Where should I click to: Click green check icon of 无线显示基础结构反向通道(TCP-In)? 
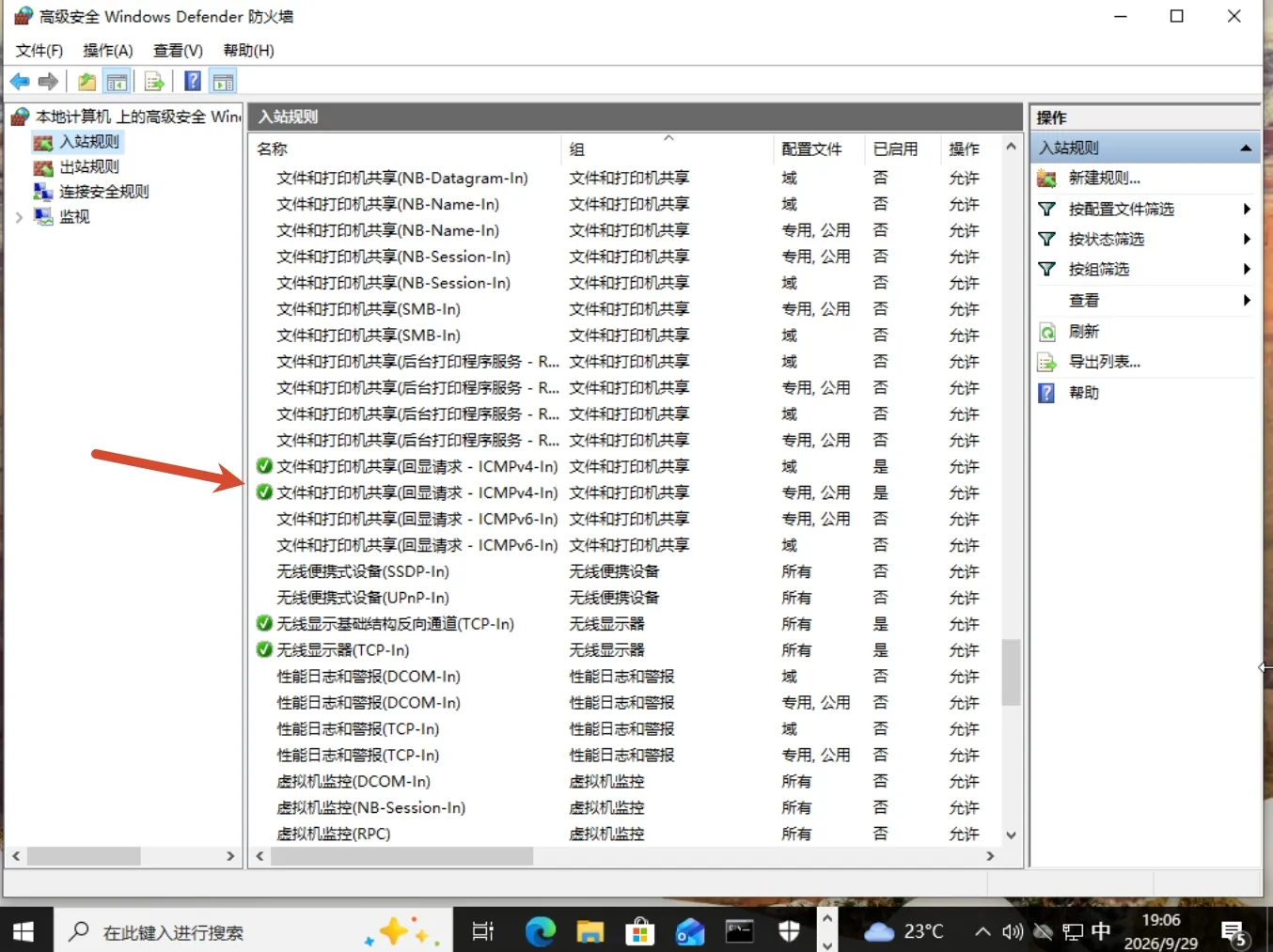pyautogui.click(x=264, y=623)
